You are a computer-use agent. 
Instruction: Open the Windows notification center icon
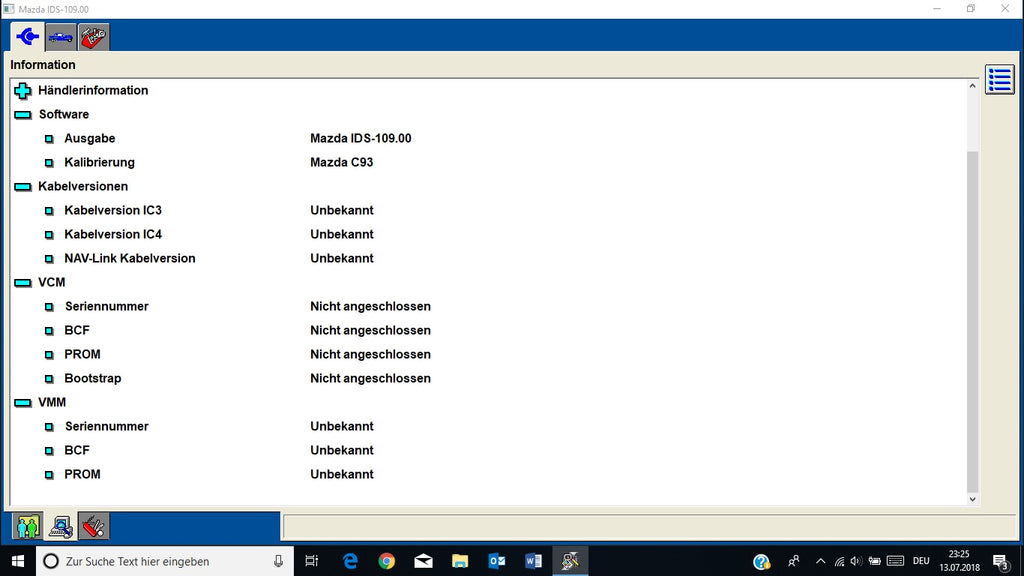[x=999, y=561]
